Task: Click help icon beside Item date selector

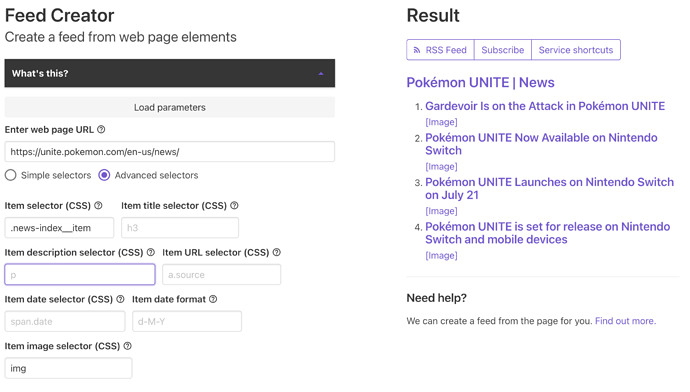Action: pyautogui.click(x=120, y=299)
